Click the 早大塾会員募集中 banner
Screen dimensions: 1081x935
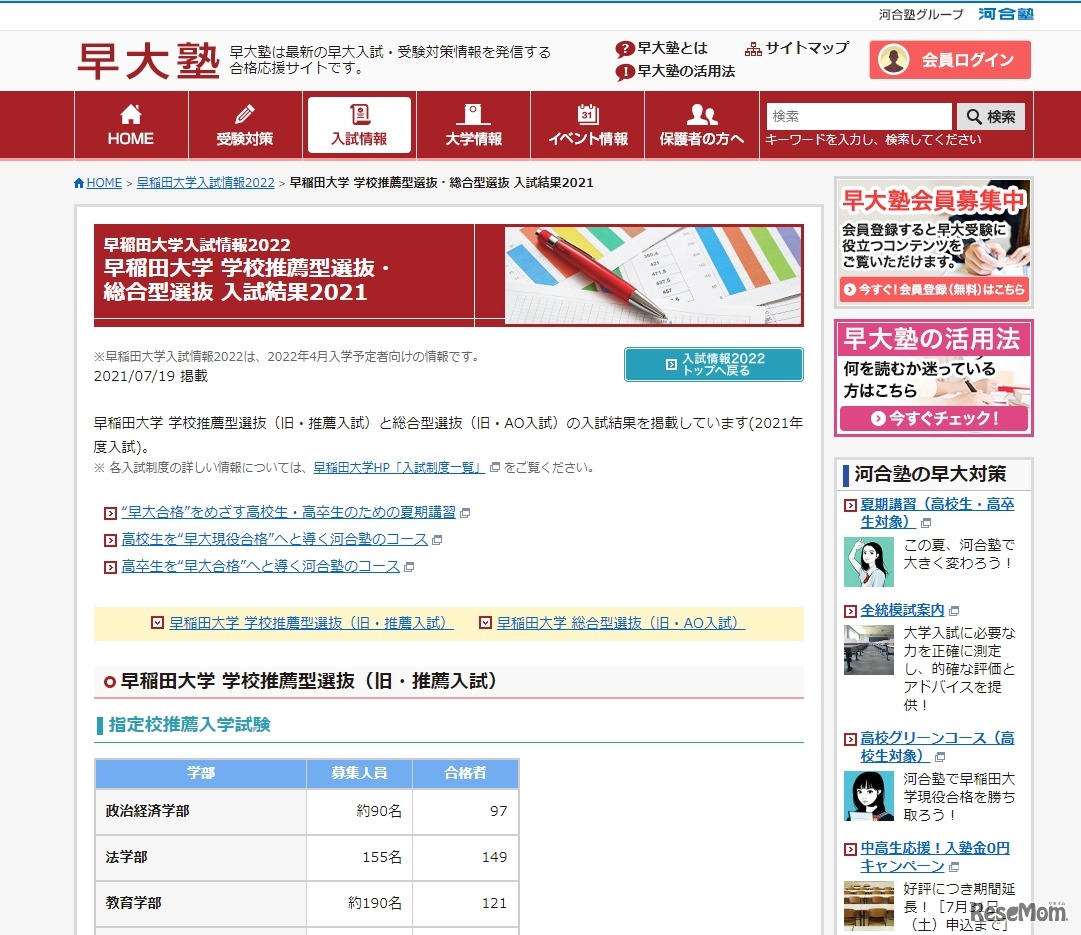(933, 242)
